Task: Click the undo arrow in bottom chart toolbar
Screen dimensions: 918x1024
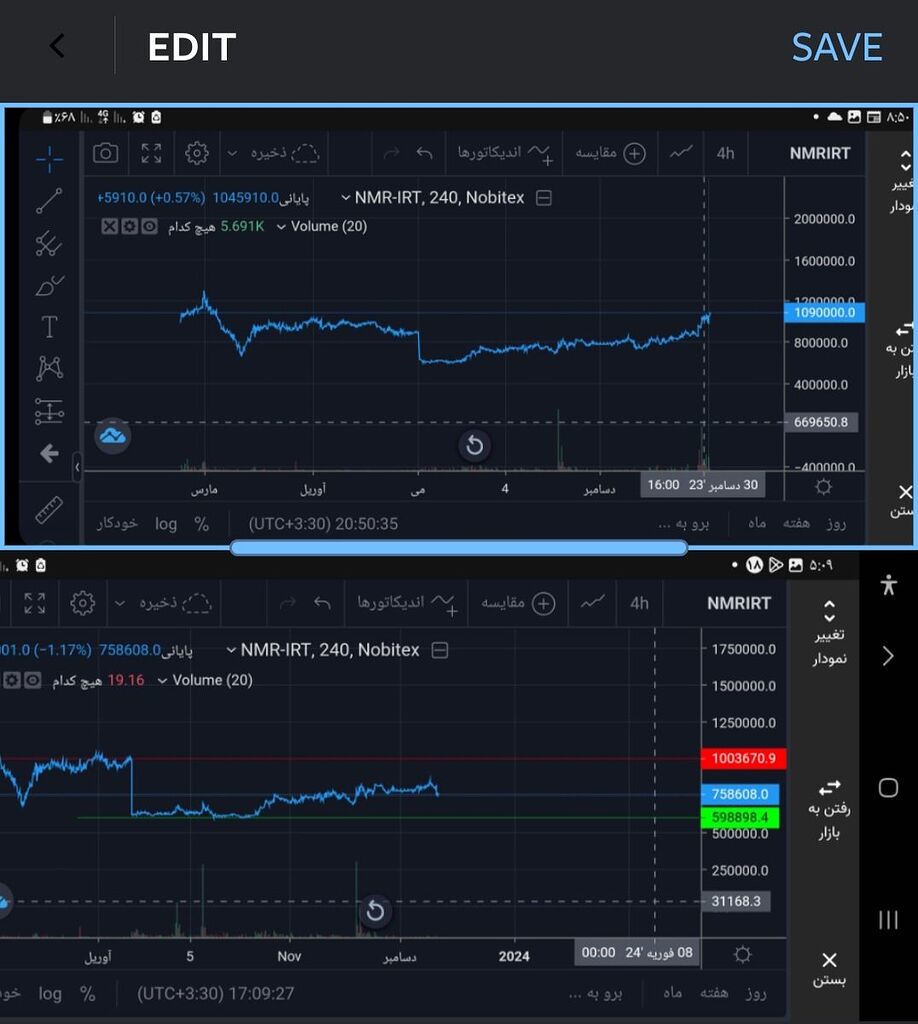Action: pyautogui.click(x=322, y=603)
